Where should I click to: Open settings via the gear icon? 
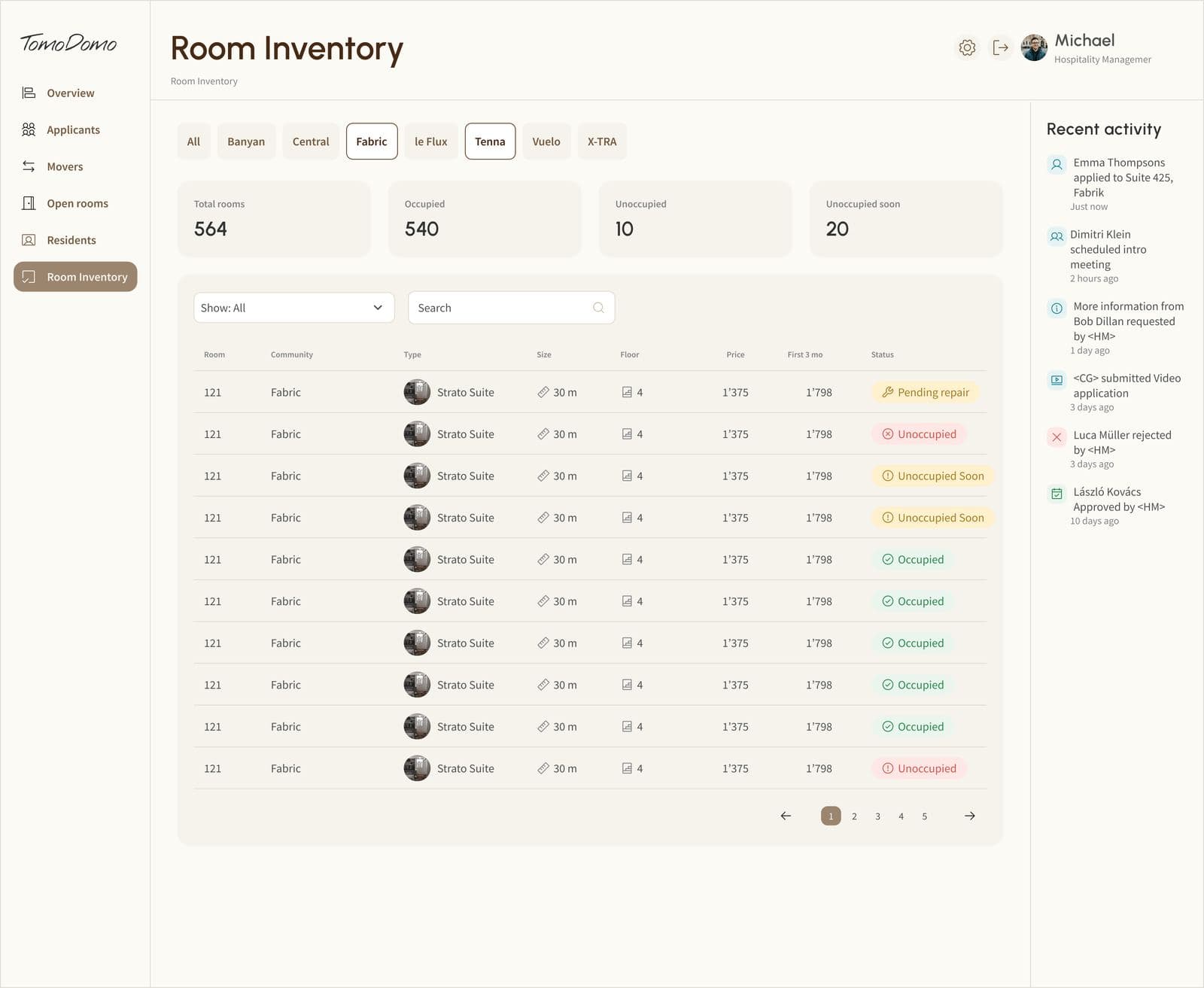[x=967, y=48]
